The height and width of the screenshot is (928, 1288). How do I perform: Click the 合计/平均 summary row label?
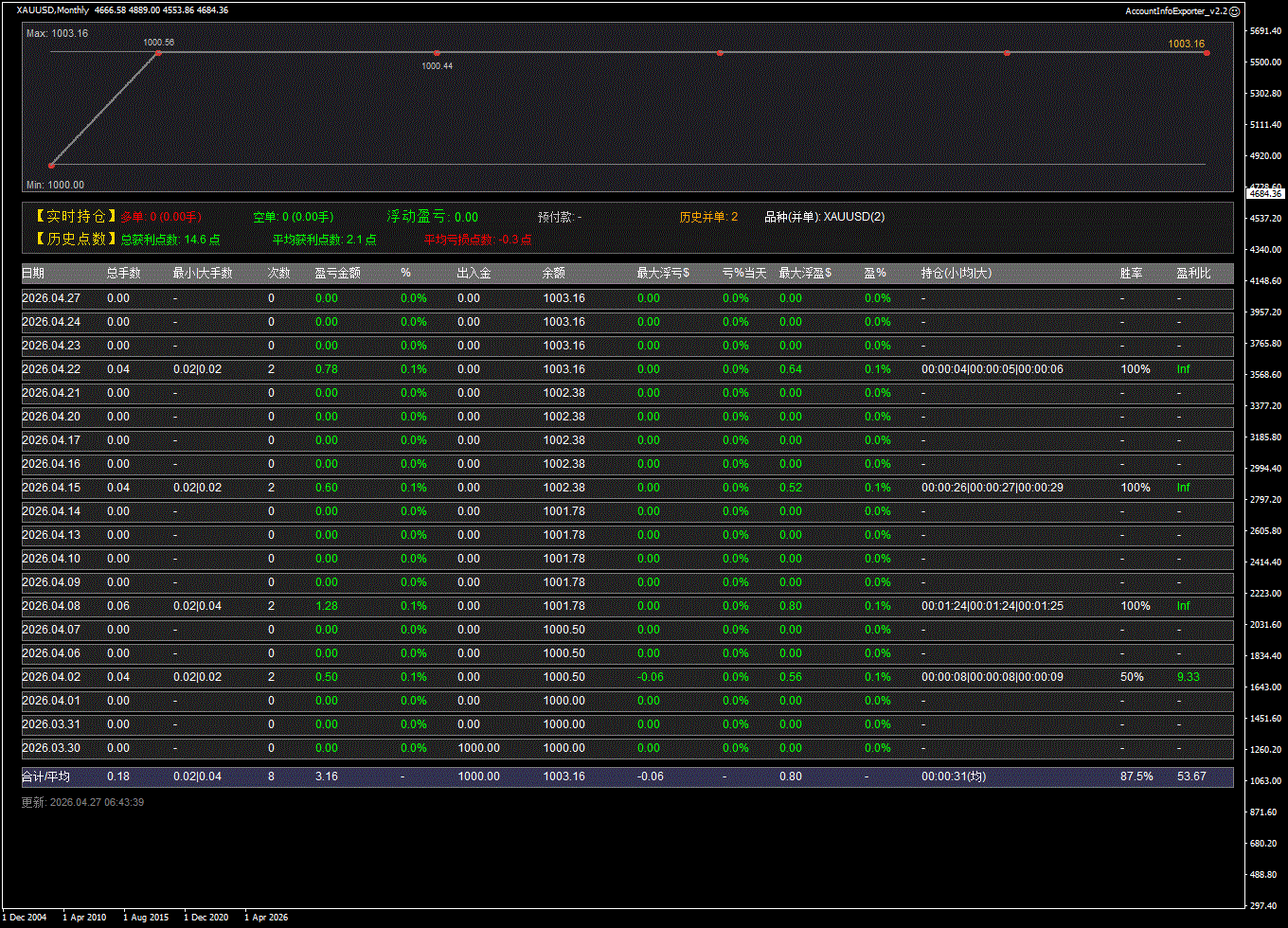pyautogui.click(x=45, y=776)
